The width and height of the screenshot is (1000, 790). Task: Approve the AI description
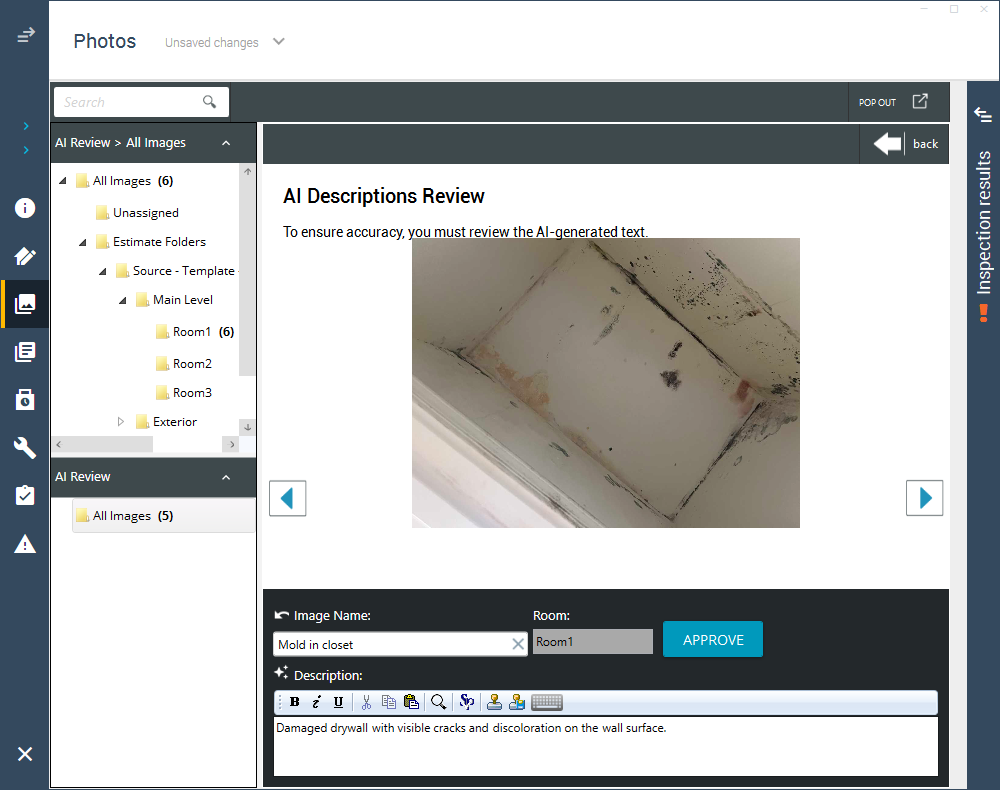pyautogui.click(x=713, y=640)
